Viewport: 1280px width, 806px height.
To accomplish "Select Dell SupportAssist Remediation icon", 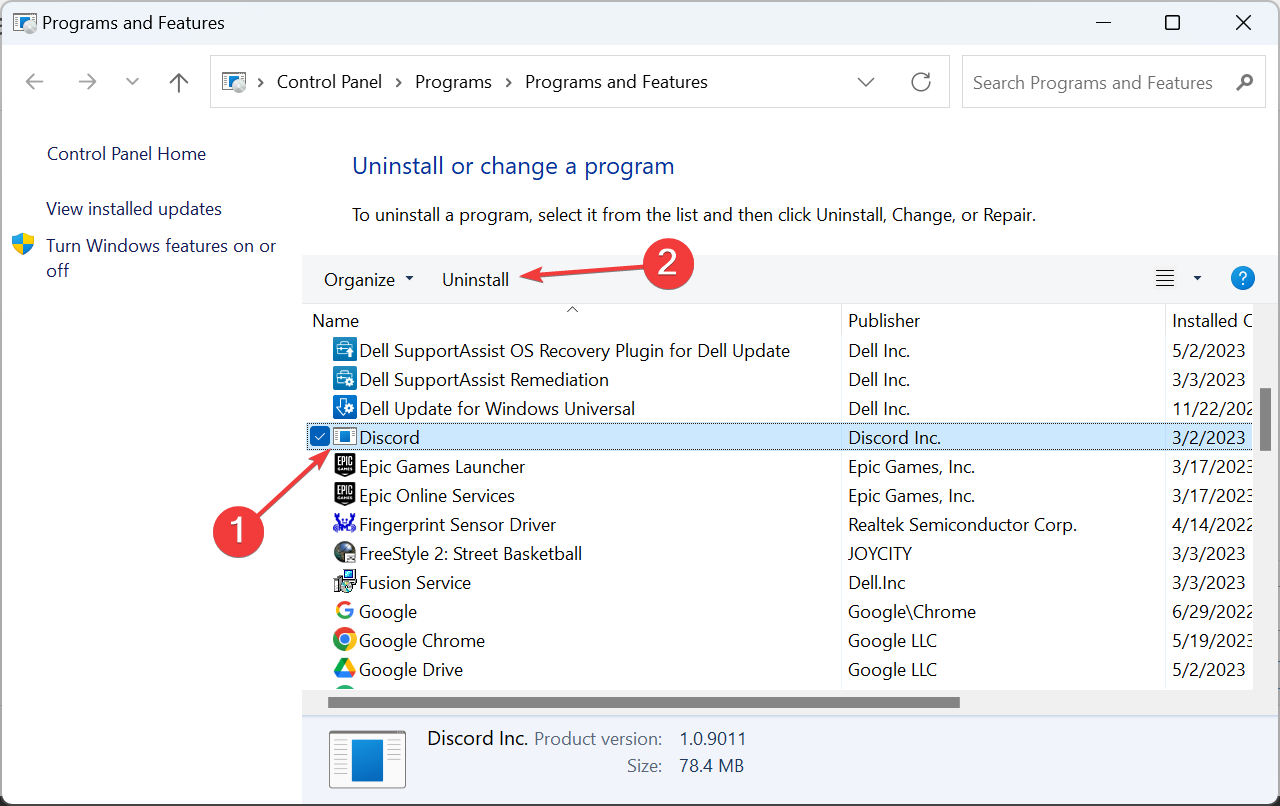I will [345, 379].
